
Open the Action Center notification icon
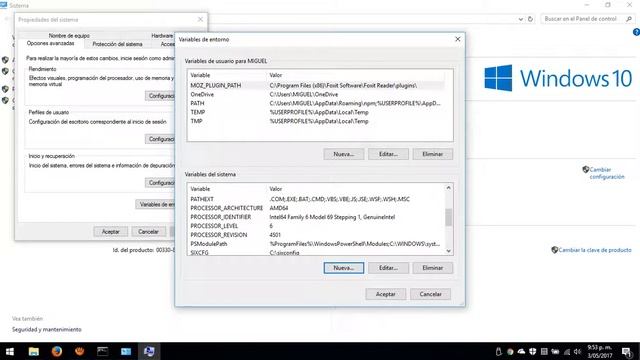pyautogui.click(x=627, y=351)
